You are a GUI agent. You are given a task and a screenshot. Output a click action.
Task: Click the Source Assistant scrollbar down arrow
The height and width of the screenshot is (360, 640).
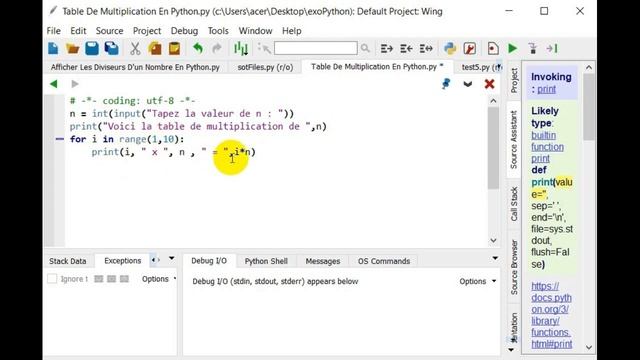[x=589, y=347]
